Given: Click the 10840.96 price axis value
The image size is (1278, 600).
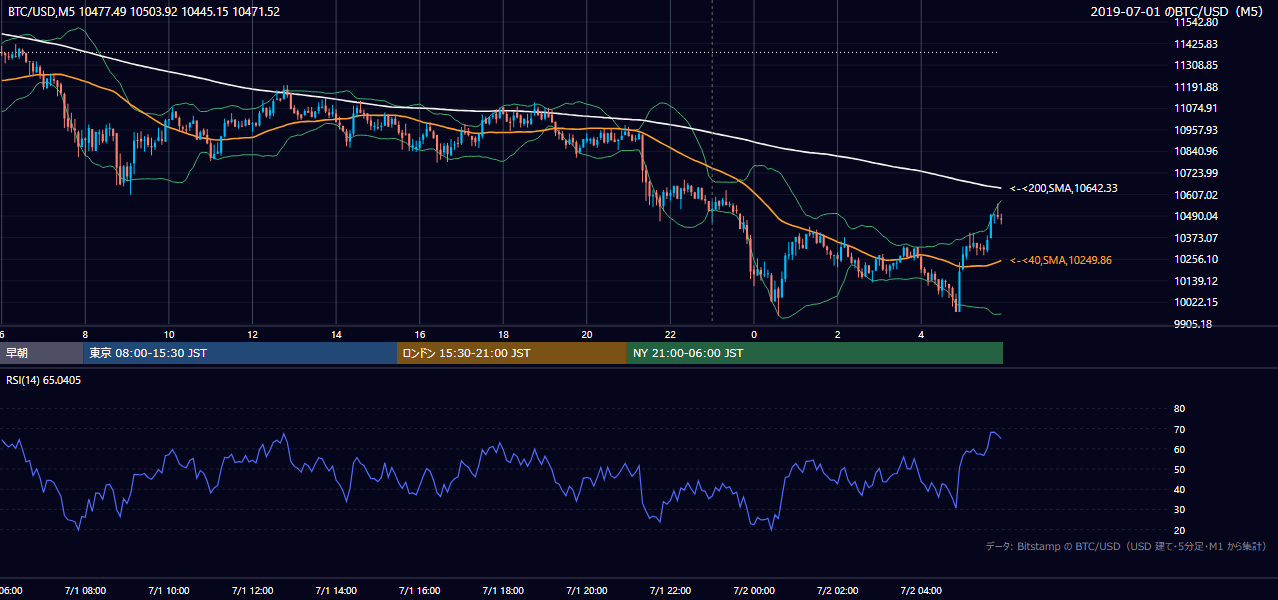Looking at the screenshot, I should (x=1196, y=151).
